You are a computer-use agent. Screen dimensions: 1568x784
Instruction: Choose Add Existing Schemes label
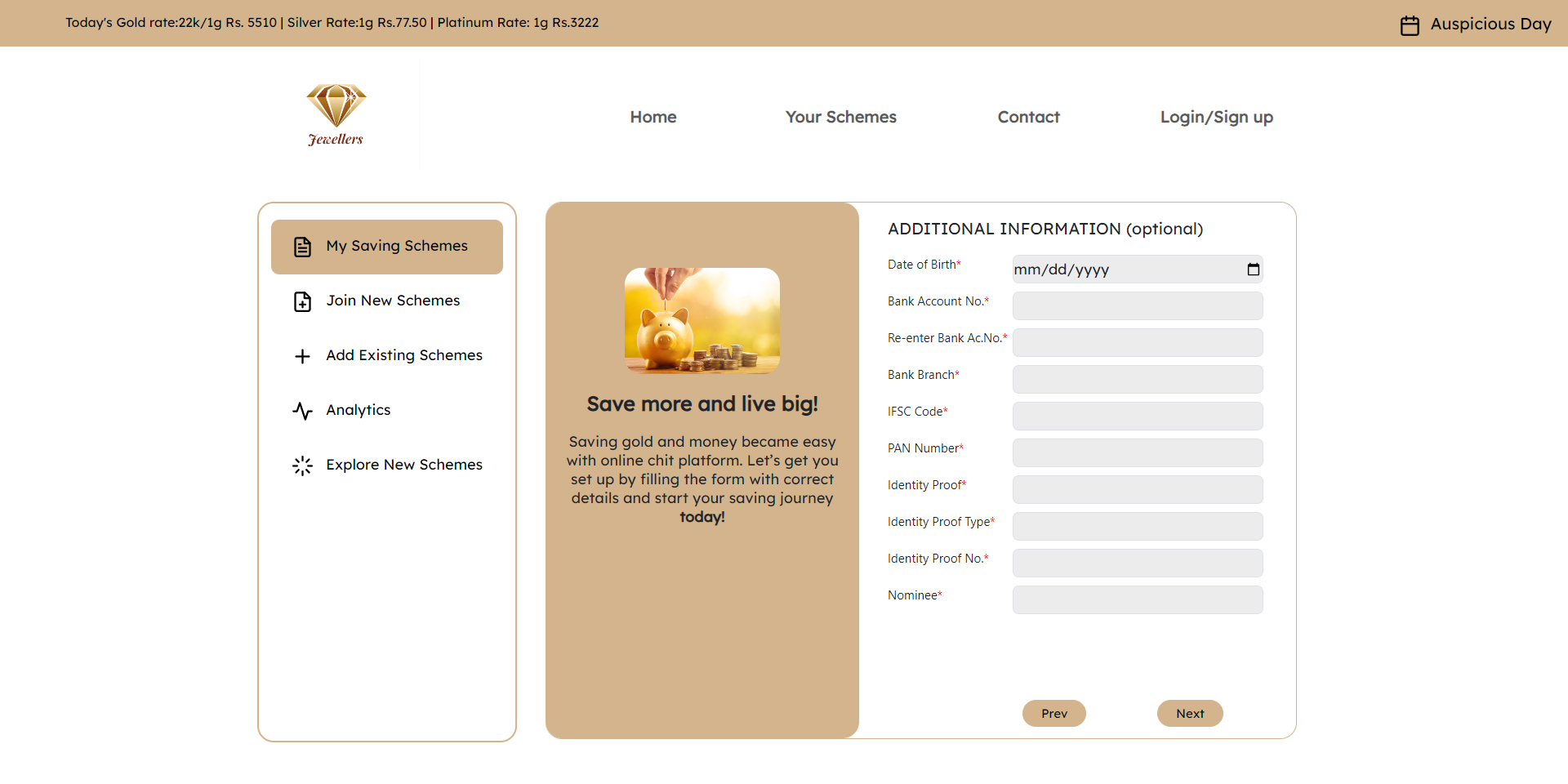404,355
